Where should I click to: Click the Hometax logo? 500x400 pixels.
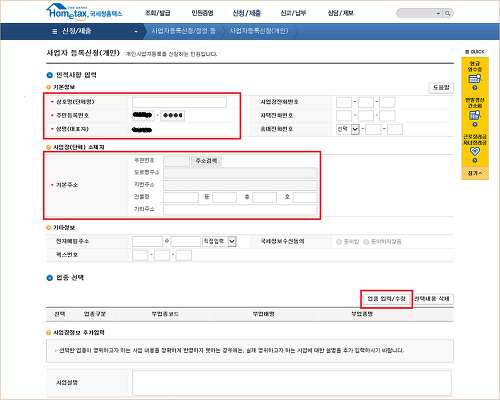[84, 11]
